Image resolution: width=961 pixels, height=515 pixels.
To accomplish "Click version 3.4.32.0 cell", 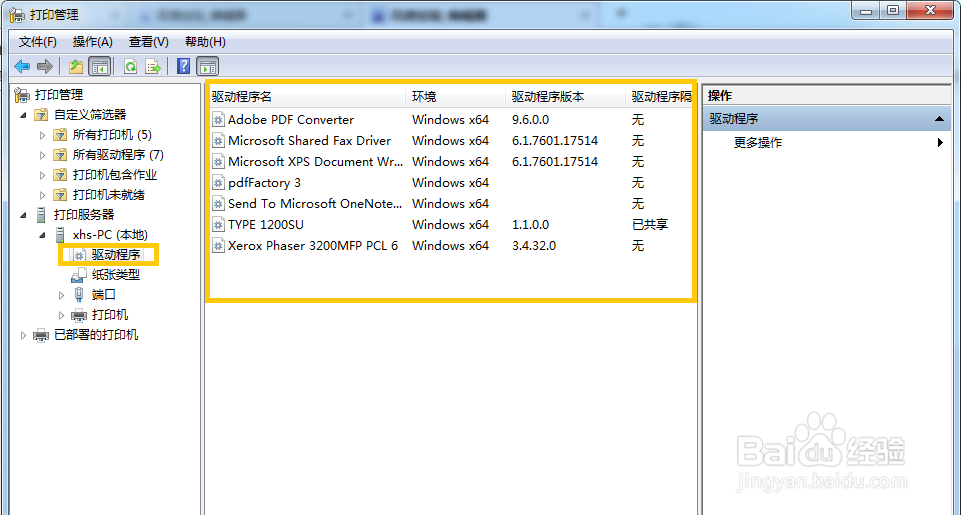I will [x=534, y=246].
